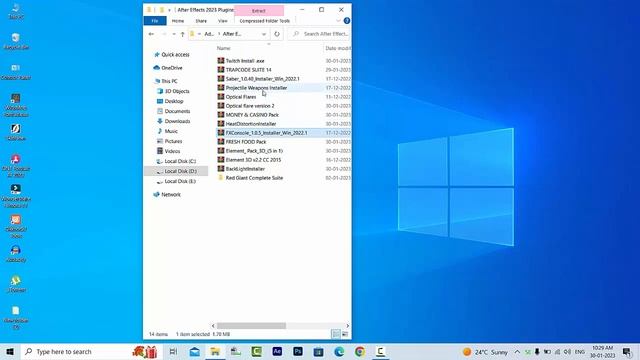
Task: Open the 3D Objects folder
Action: point(177,91)
